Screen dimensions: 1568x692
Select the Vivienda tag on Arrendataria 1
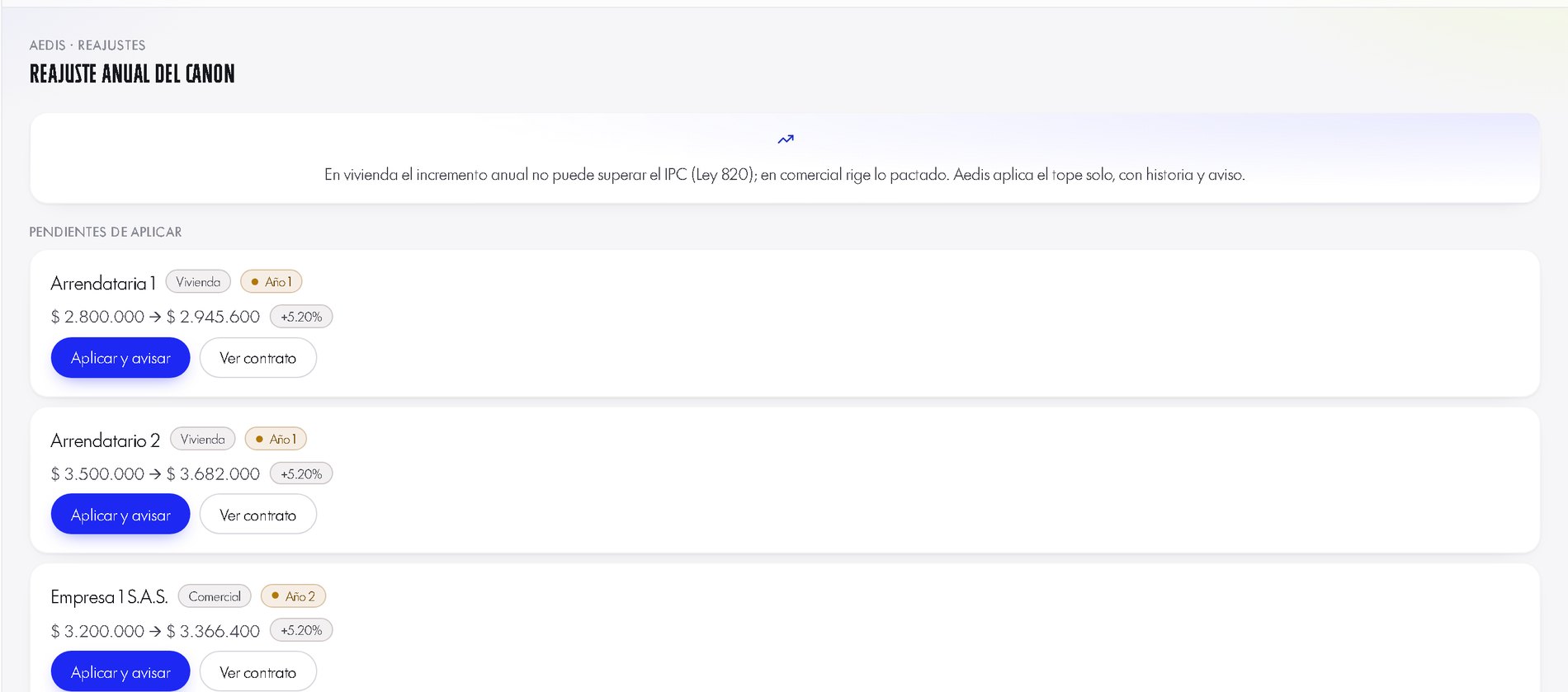coord(198,282)
